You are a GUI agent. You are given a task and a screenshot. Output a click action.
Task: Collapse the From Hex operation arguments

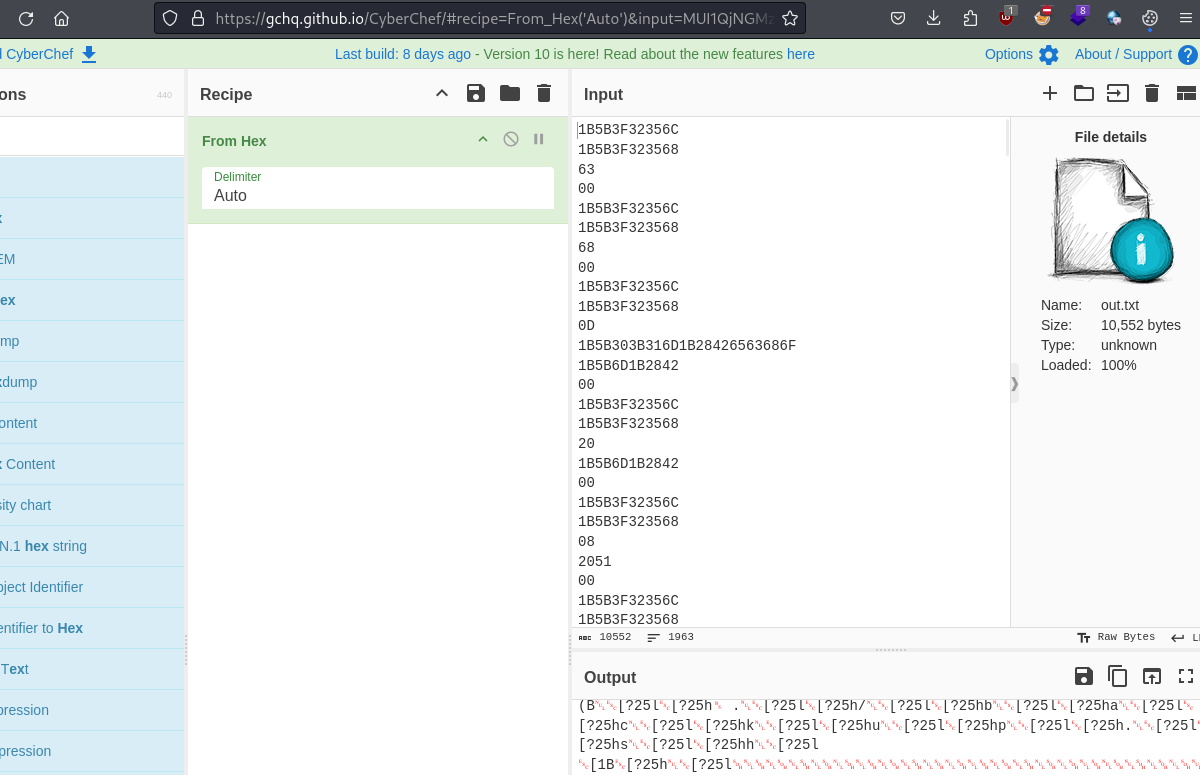[x=483, y=139]
